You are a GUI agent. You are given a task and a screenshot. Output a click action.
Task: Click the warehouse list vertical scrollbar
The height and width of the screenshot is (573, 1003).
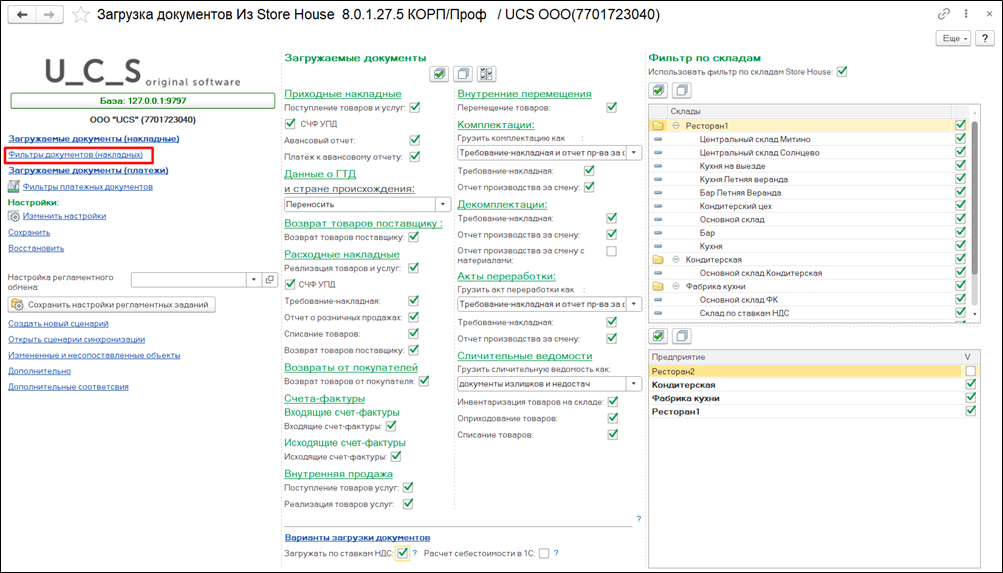point(977,200)
